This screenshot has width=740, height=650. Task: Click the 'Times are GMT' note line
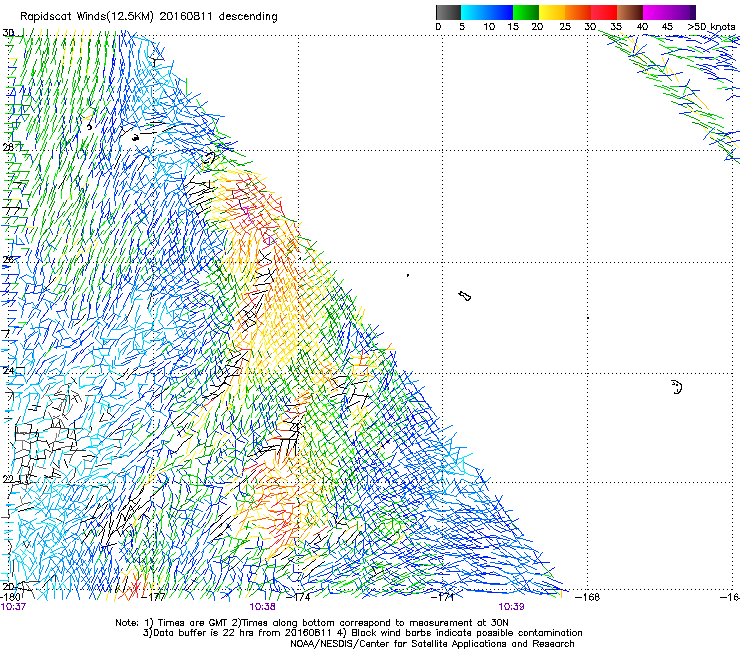coord(312,623)
